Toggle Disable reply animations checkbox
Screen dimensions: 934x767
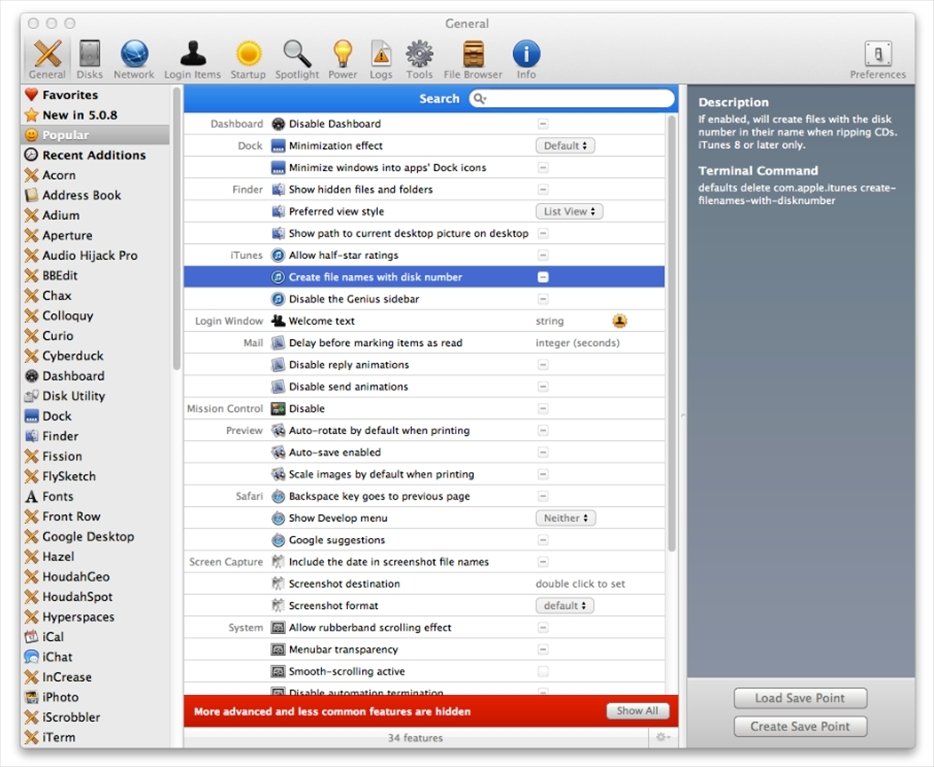[543, 364]
